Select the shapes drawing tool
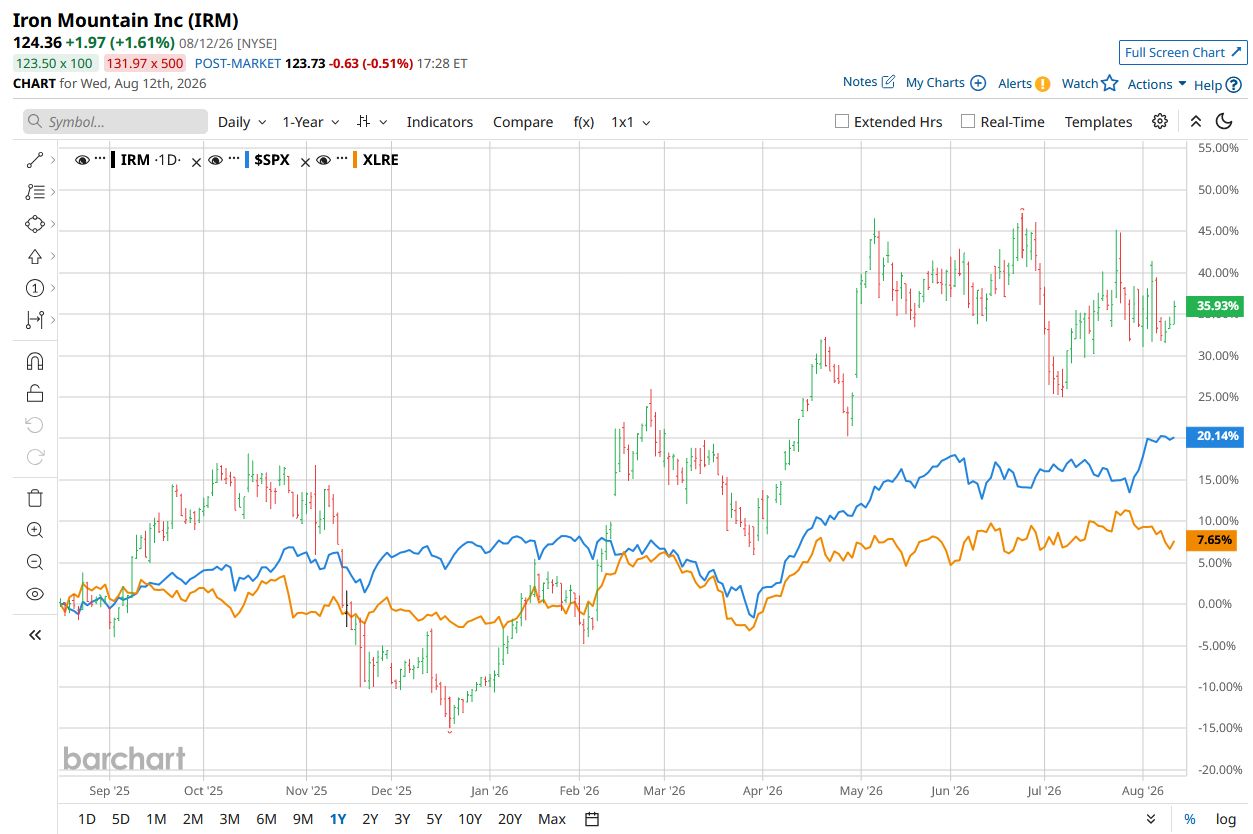Viewport: 1253px width, 834px height. [x=35, y=224]
